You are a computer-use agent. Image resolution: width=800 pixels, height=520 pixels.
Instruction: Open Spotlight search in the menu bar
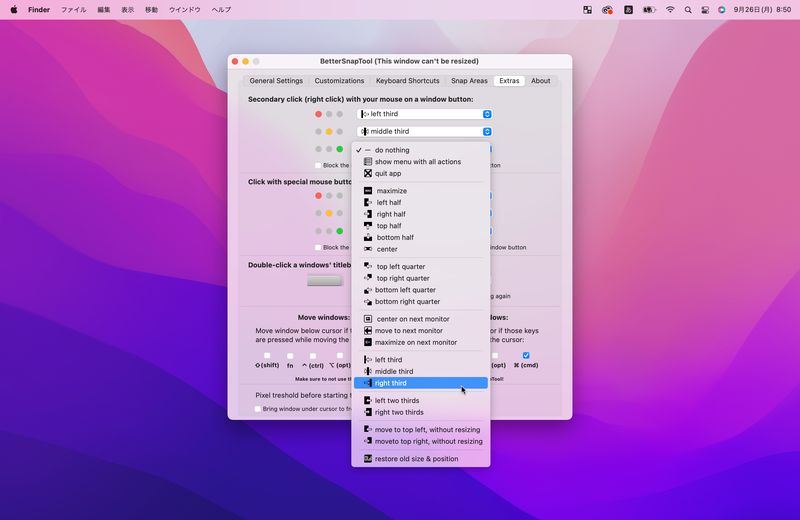[x=688, y=10]
